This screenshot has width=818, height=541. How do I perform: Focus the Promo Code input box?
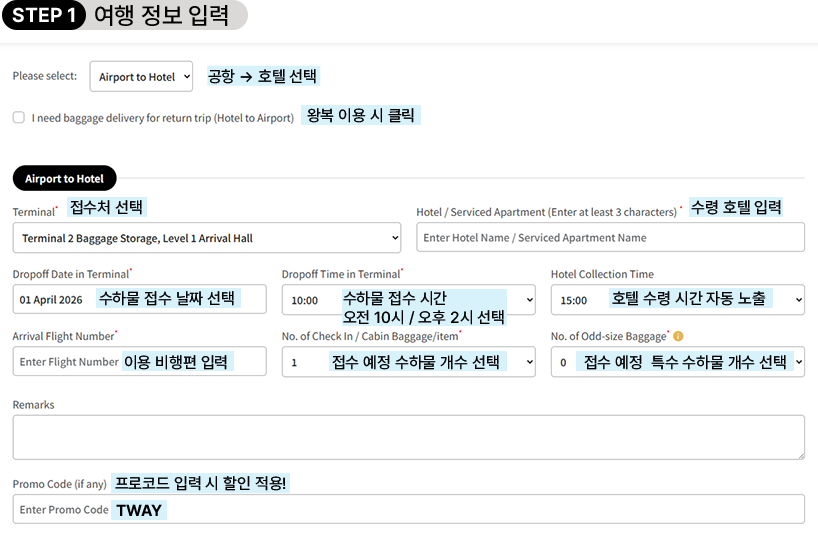(x=408, y=509)
